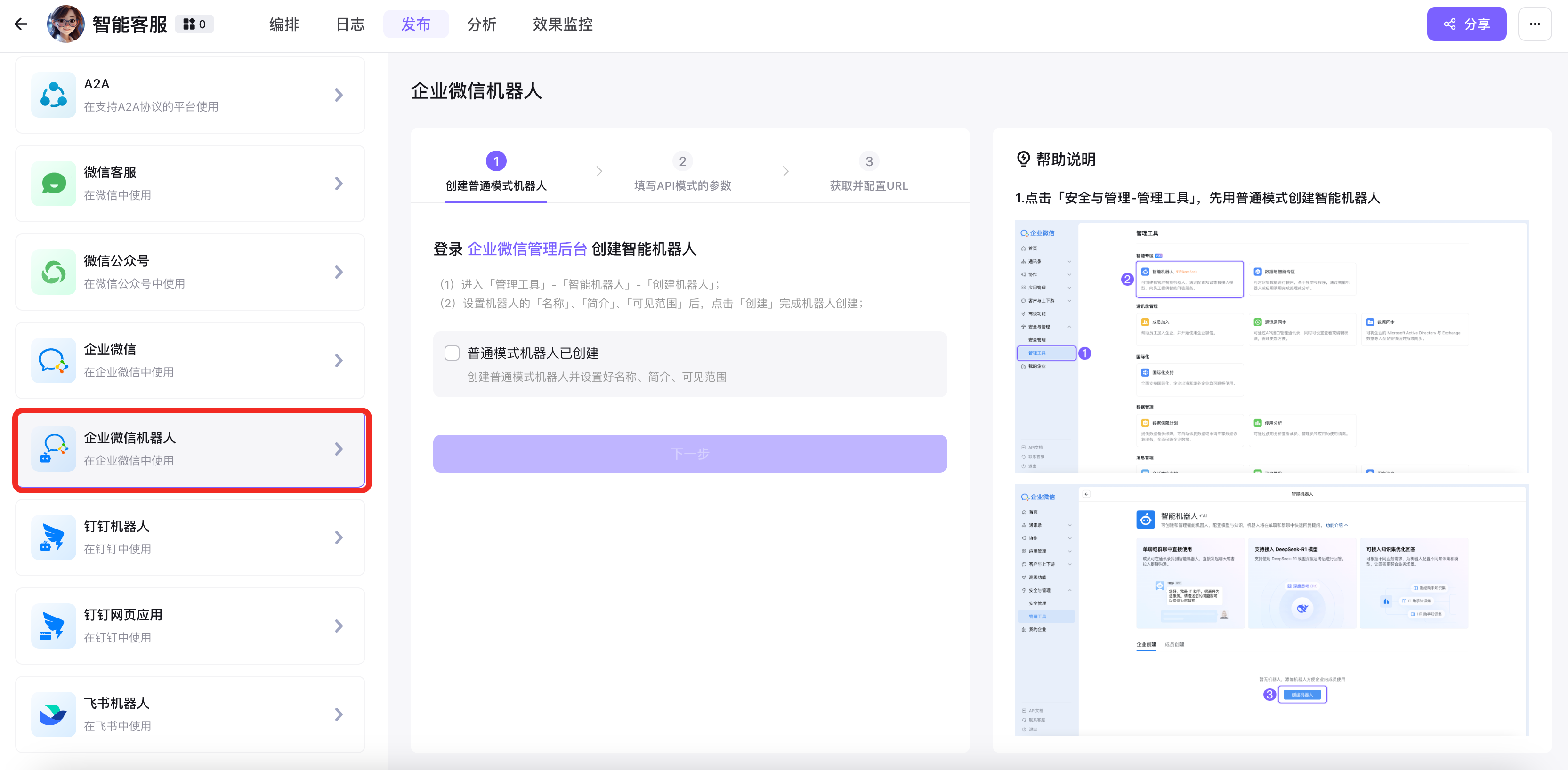Go back with the left arrow icon
The image size is (1568, 770).
[21, 24]
